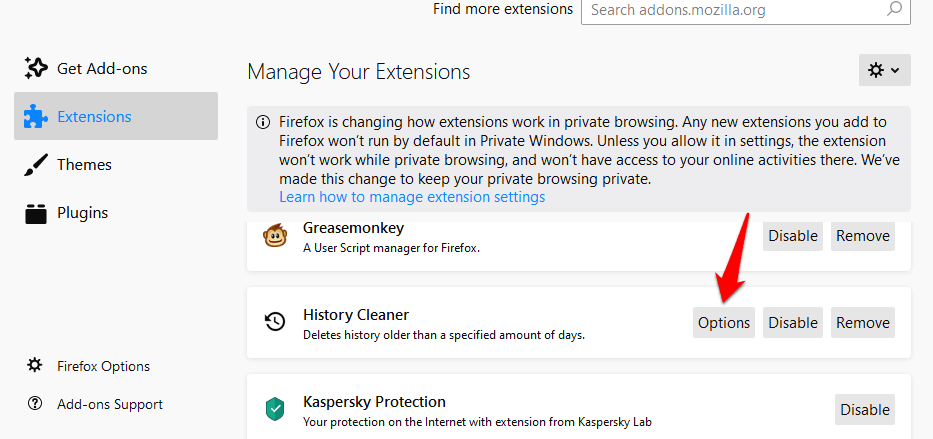Screen dimensions: 933x439
Task: Open History Cleaner Options
Action: tap(724, 322)
